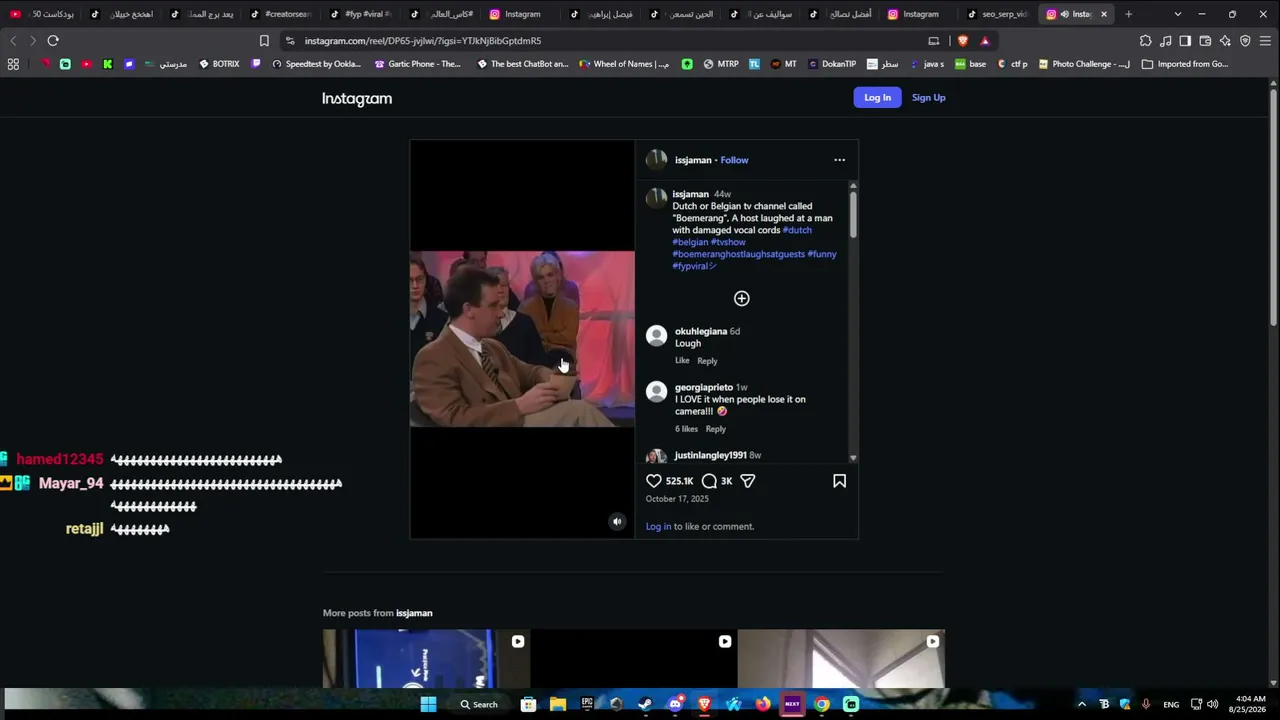
Task: Open Windows taskbar Search
Action: click(479, 704)
